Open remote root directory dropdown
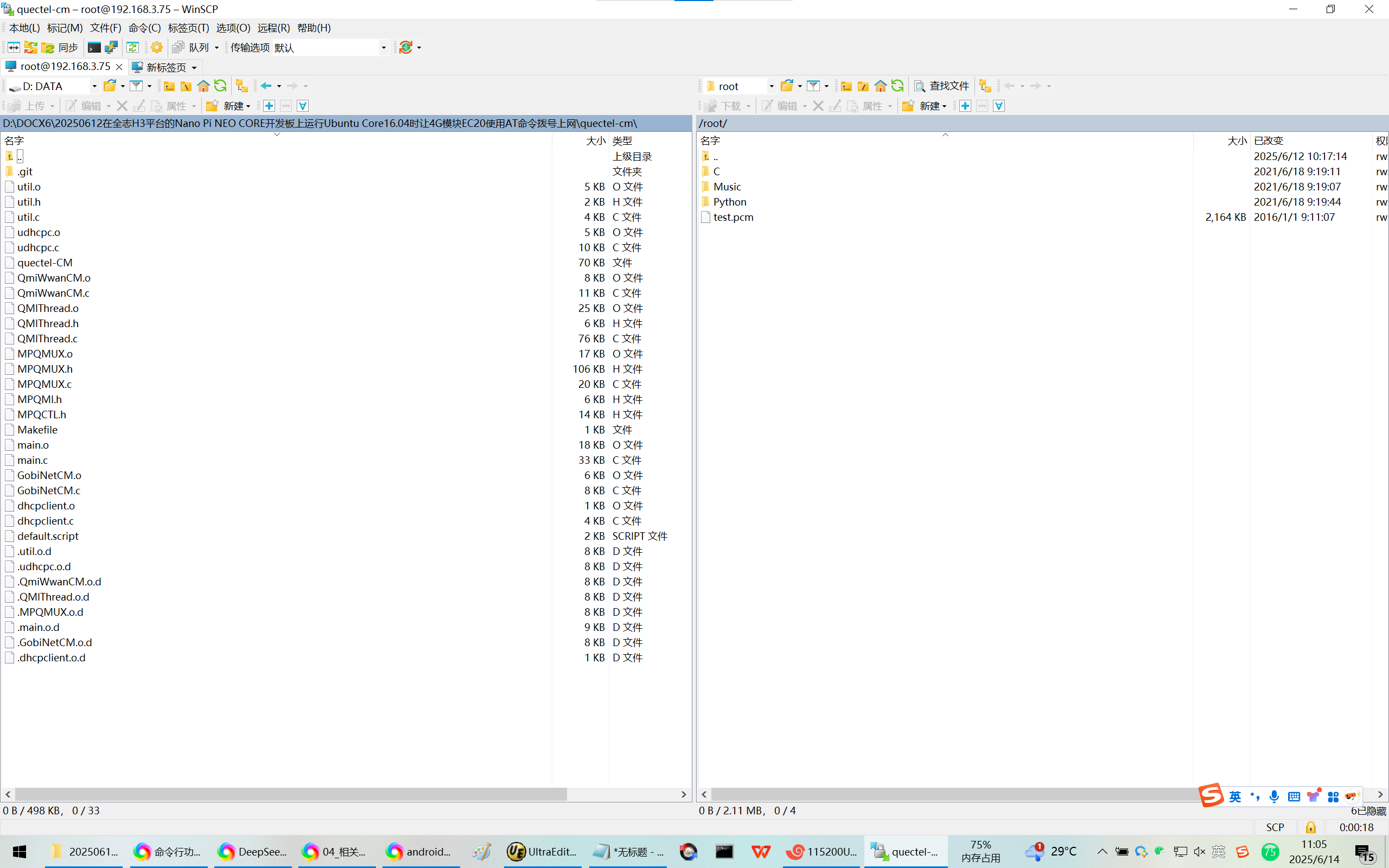 point(771,86)
